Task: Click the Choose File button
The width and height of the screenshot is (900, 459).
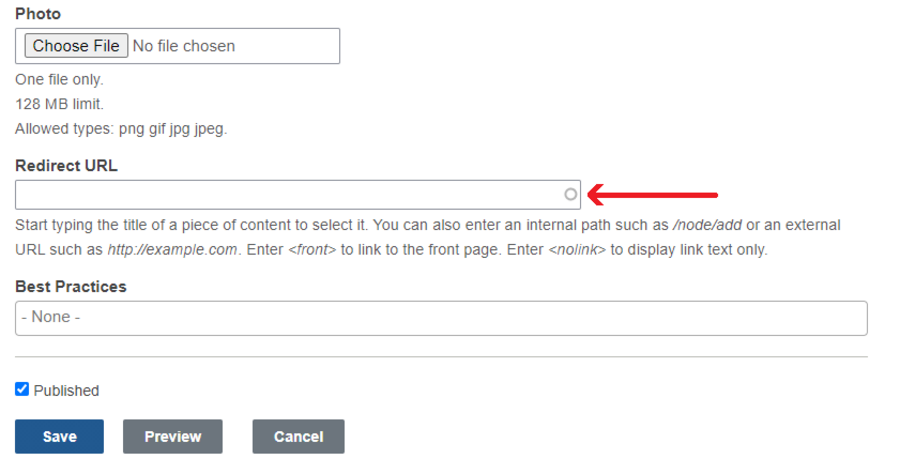Action: click(76, 46)
